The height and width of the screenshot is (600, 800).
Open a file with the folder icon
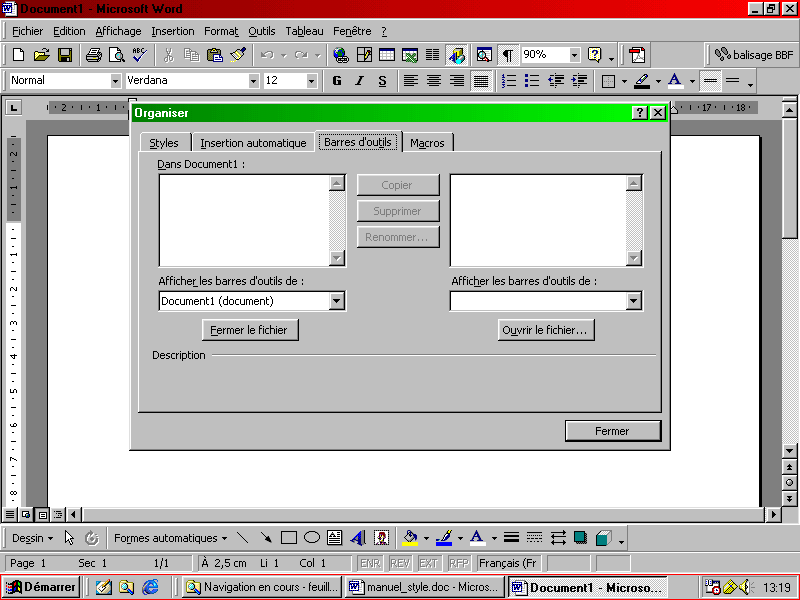pos(41,55)
